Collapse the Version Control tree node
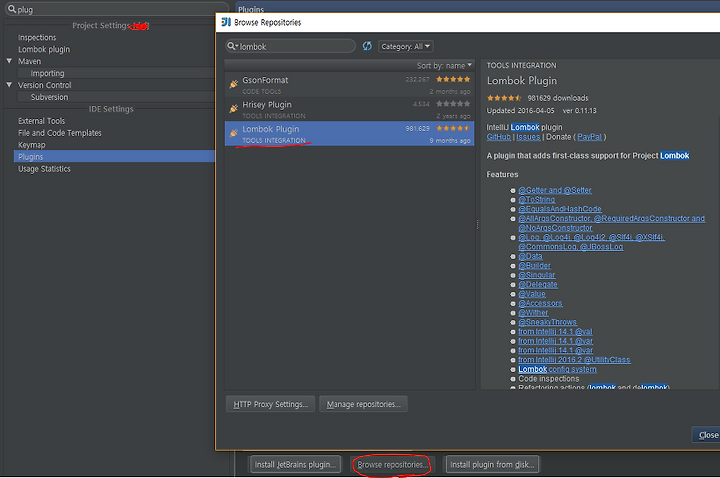 [x=9, y=84]
